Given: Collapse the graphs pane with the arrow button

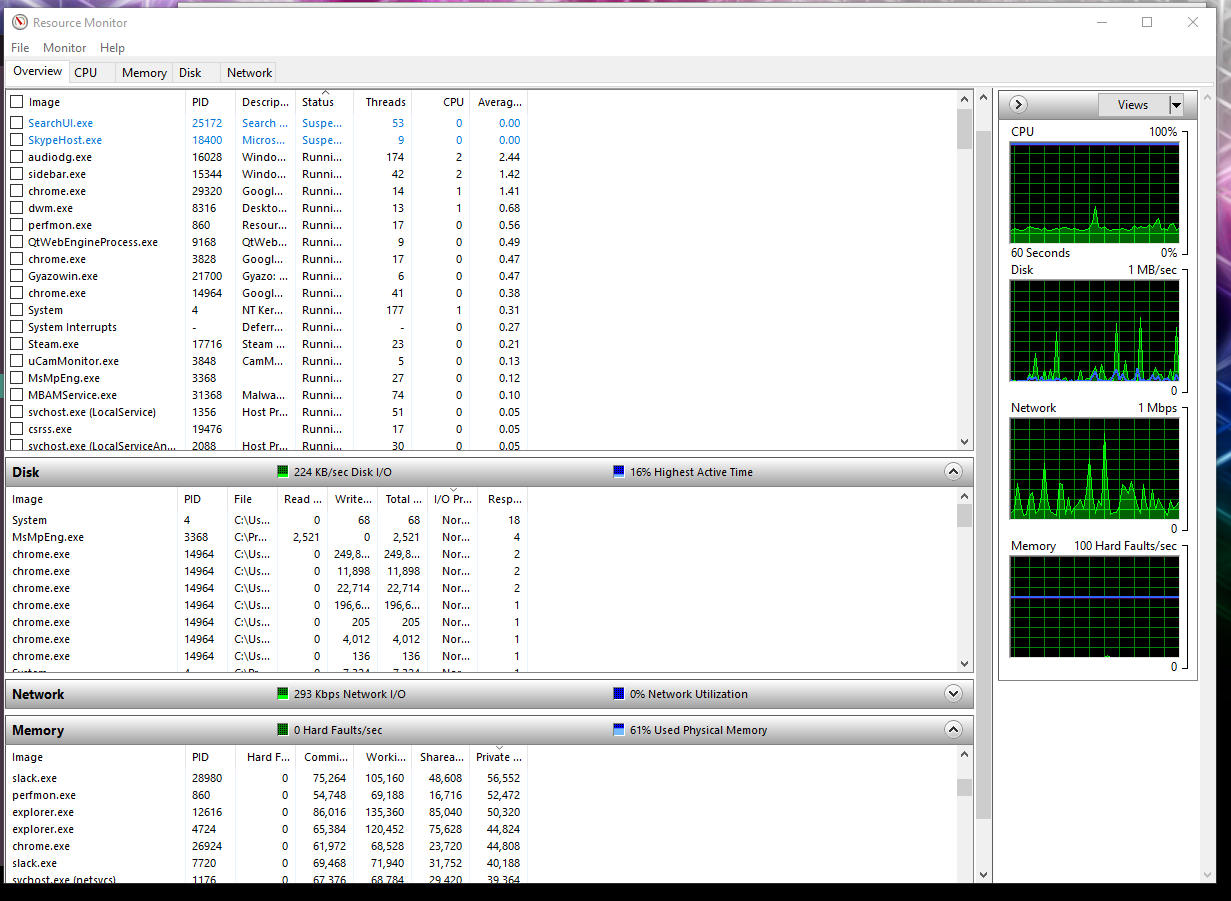Looking at the screenshot, I should coord(1018,104).
